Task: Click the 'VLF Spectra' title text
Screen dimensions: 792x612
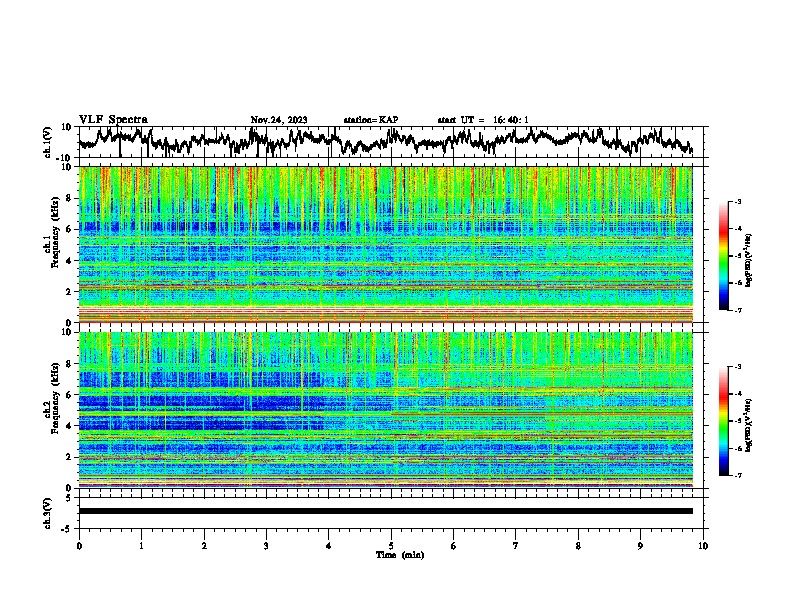Action: tap(113, 120)
